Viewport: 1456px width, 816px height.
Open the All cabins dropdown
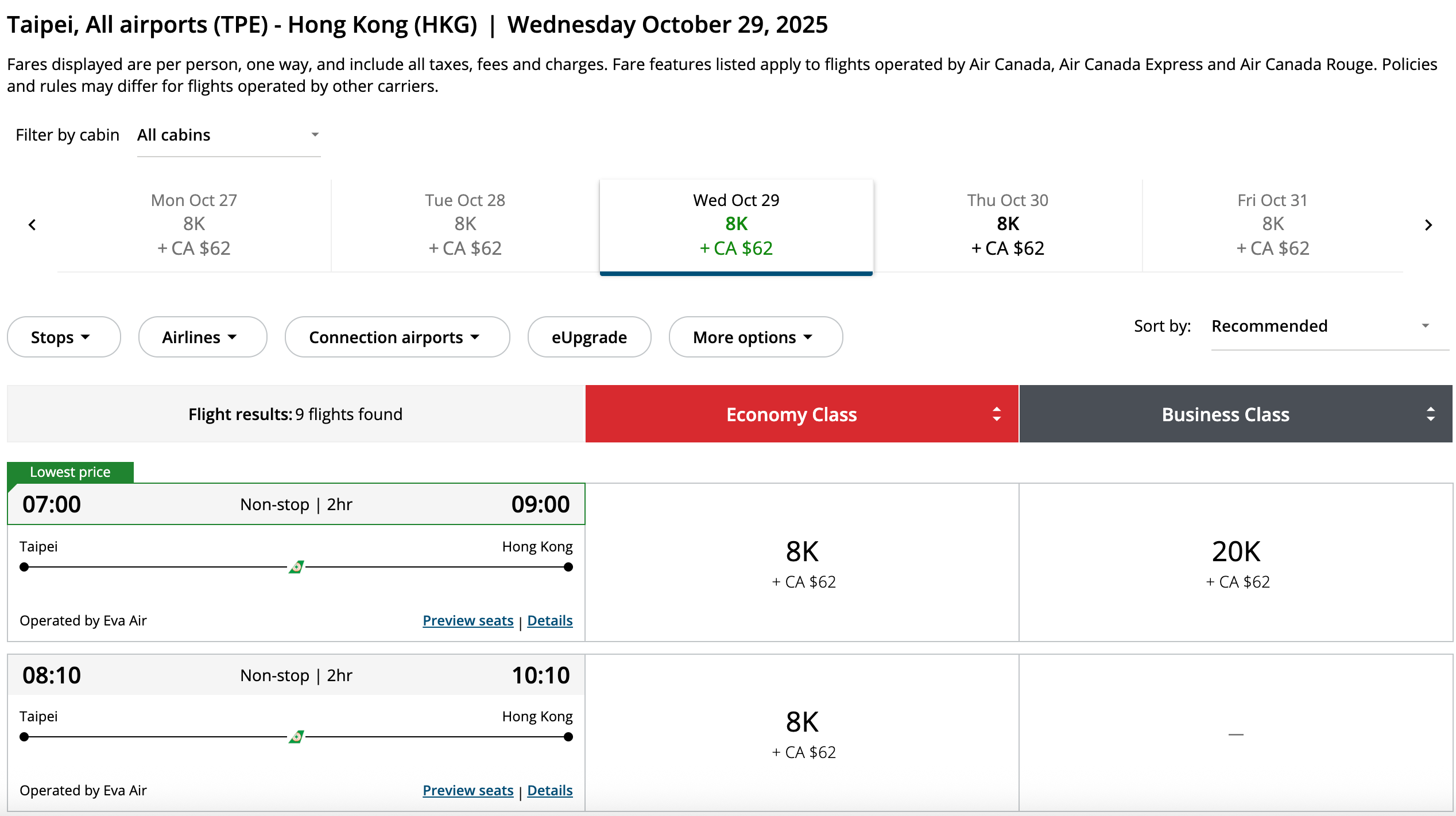point(227,135)
